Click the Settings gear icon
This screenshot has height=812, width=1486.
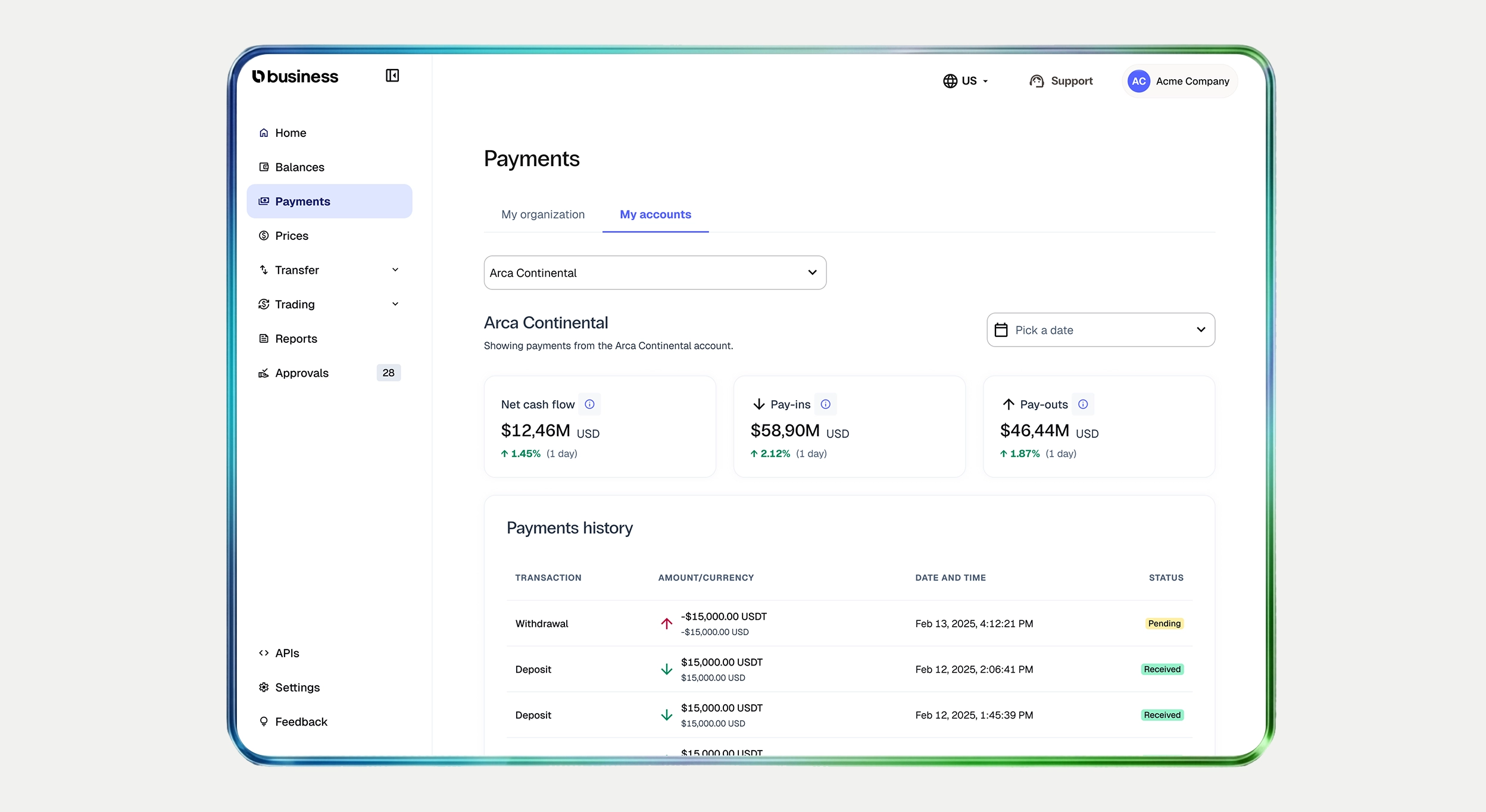264,688
